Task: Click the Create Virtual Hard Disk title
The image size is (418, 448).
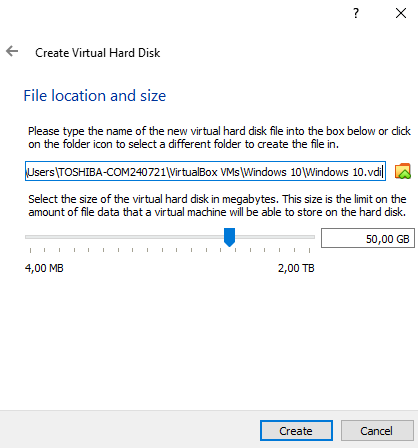Action: pos(98,53)
